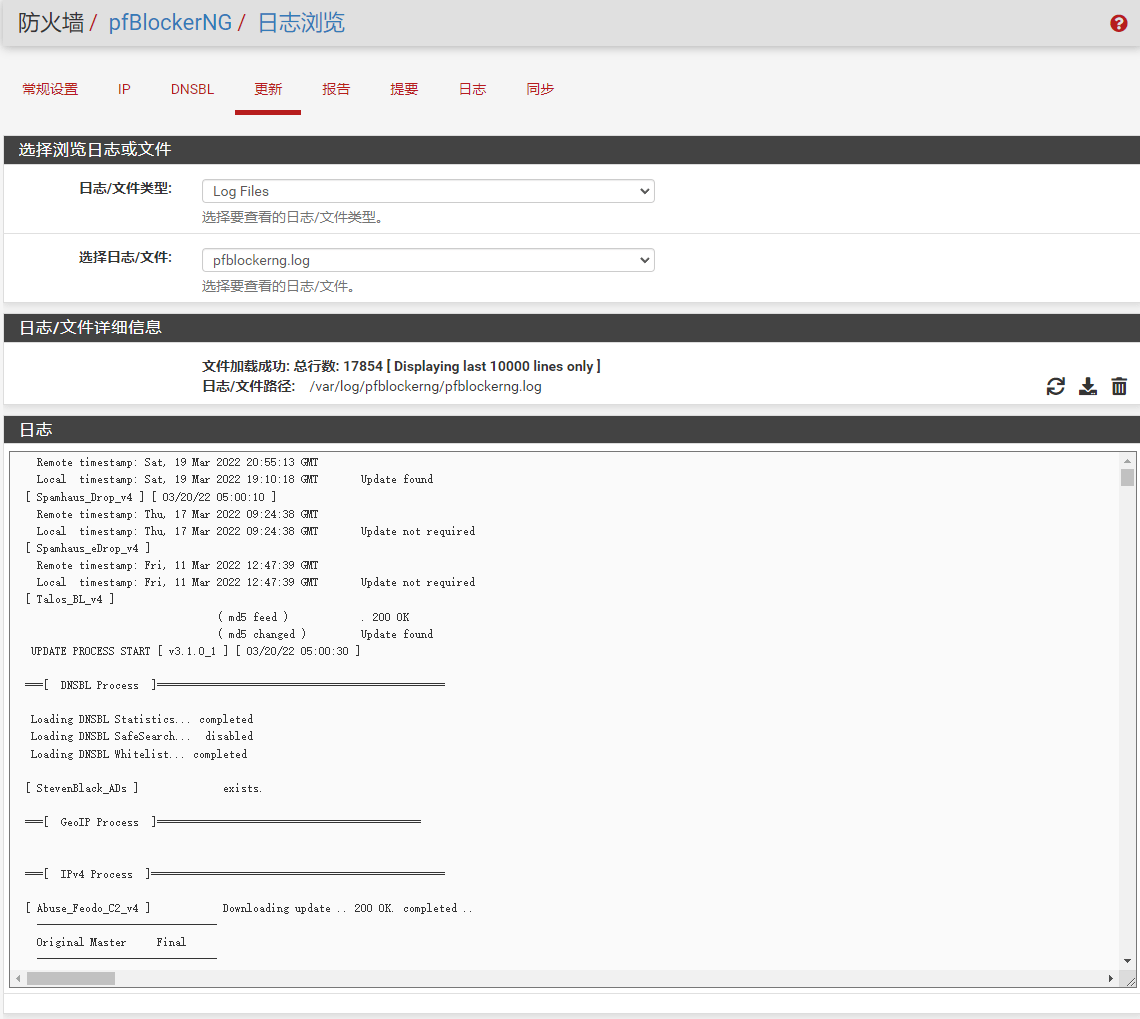The width and height of the screenshot is (1140, 1019).
Task: Open the 同步 tab
Action: pyautogui.click(x=540, y=89)
